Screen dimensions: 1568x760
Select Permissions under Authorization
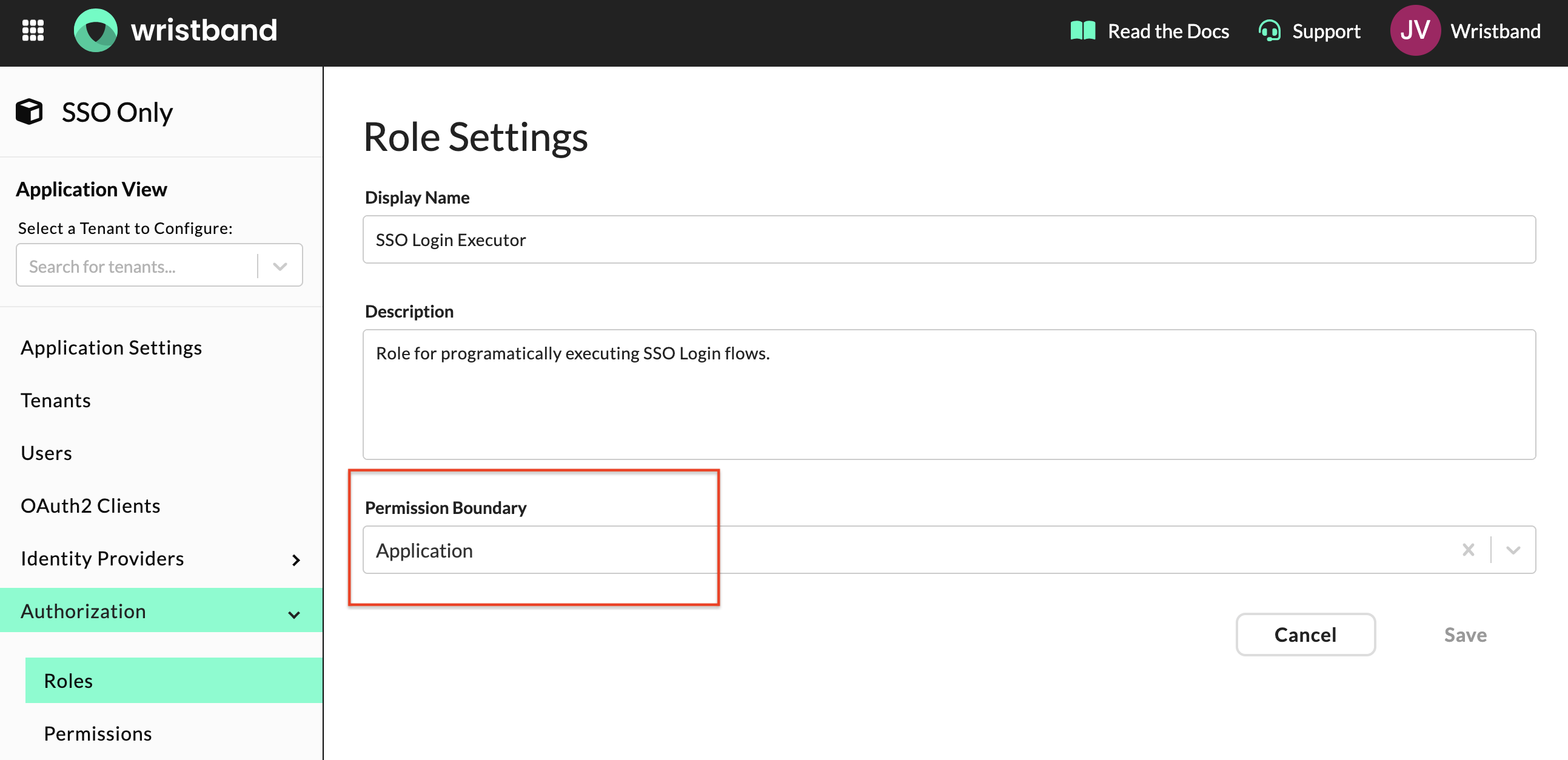[x=98, y=733]
